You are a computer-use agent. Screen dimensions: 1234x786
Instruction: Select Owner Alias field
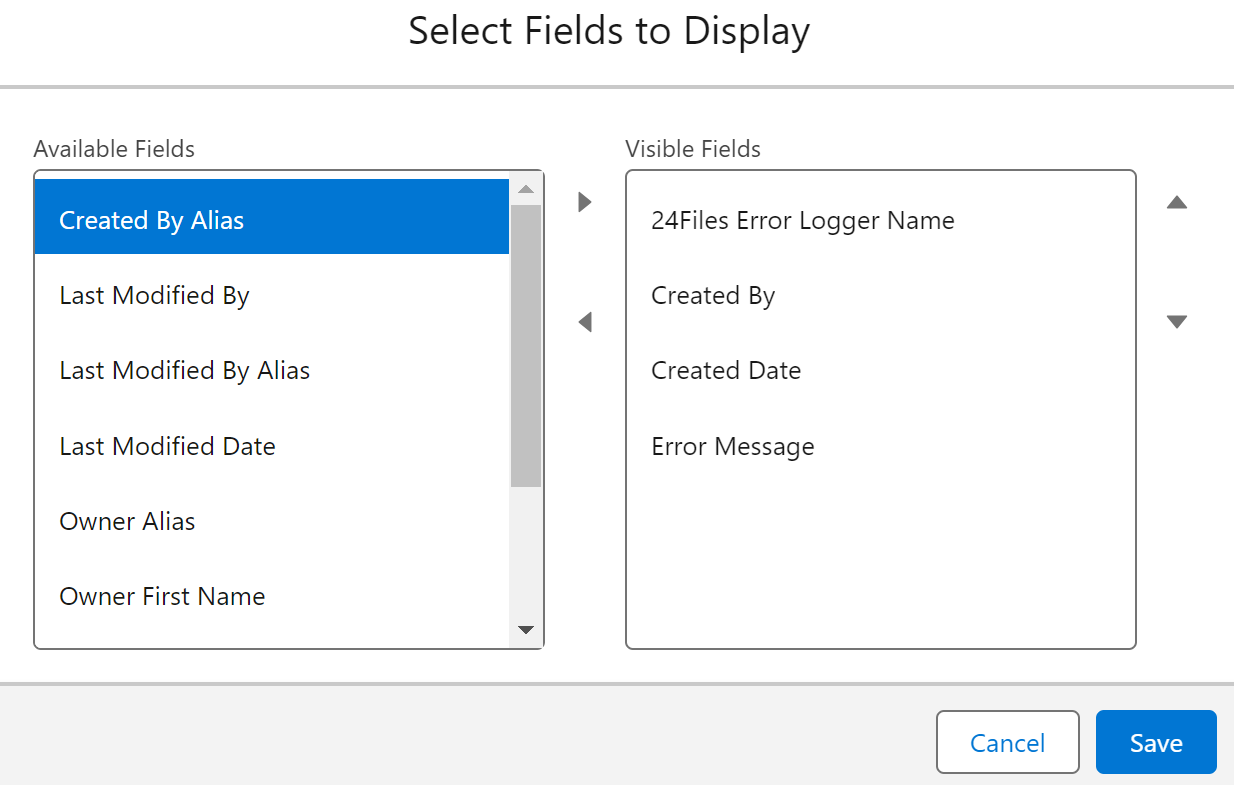pos(271,521)
